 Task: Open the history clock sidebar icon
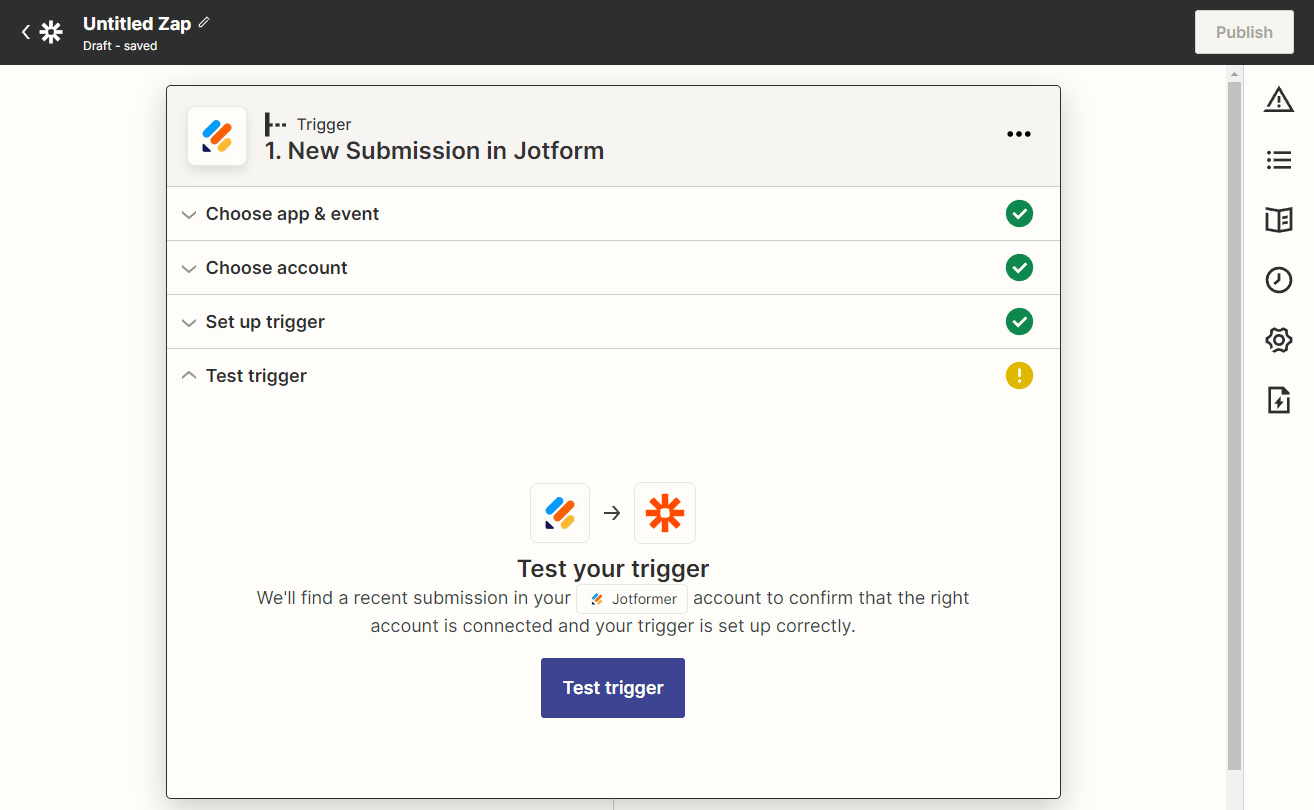1278,280
